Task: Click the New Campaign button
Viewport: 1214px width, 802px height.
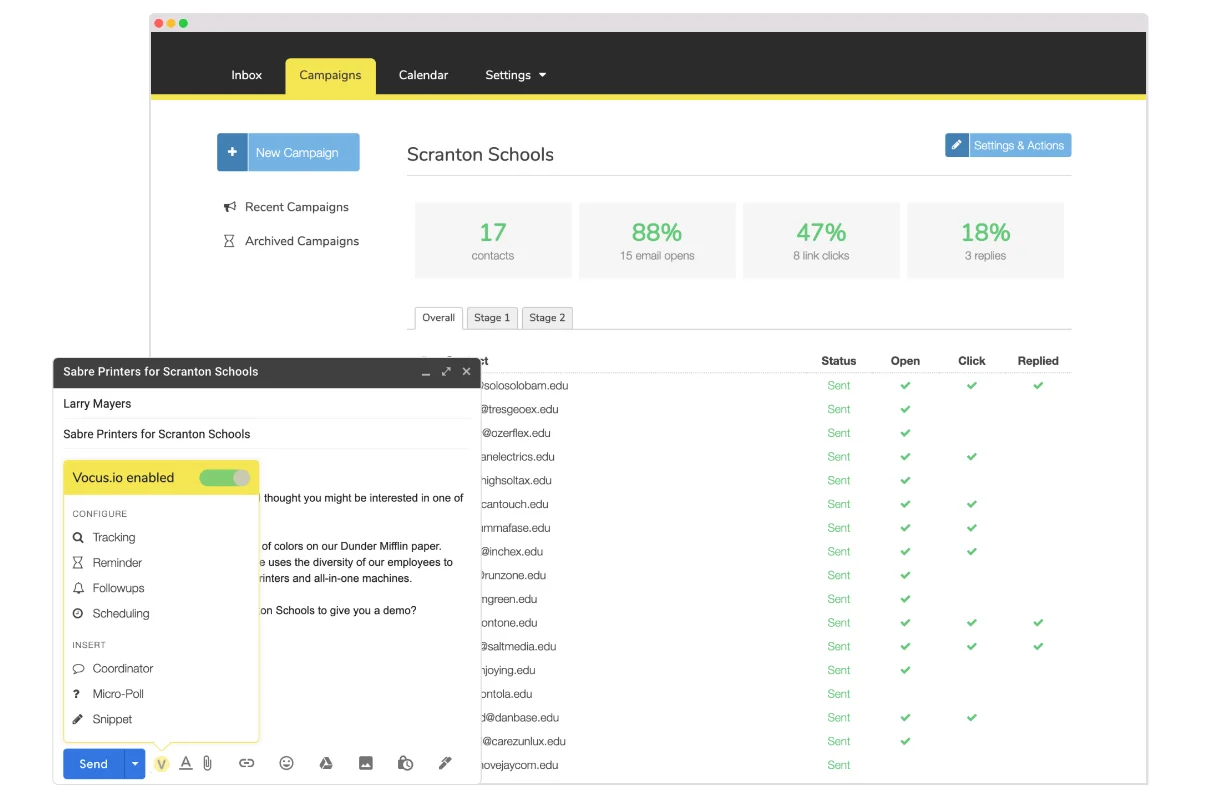Action: pos(288,152)
